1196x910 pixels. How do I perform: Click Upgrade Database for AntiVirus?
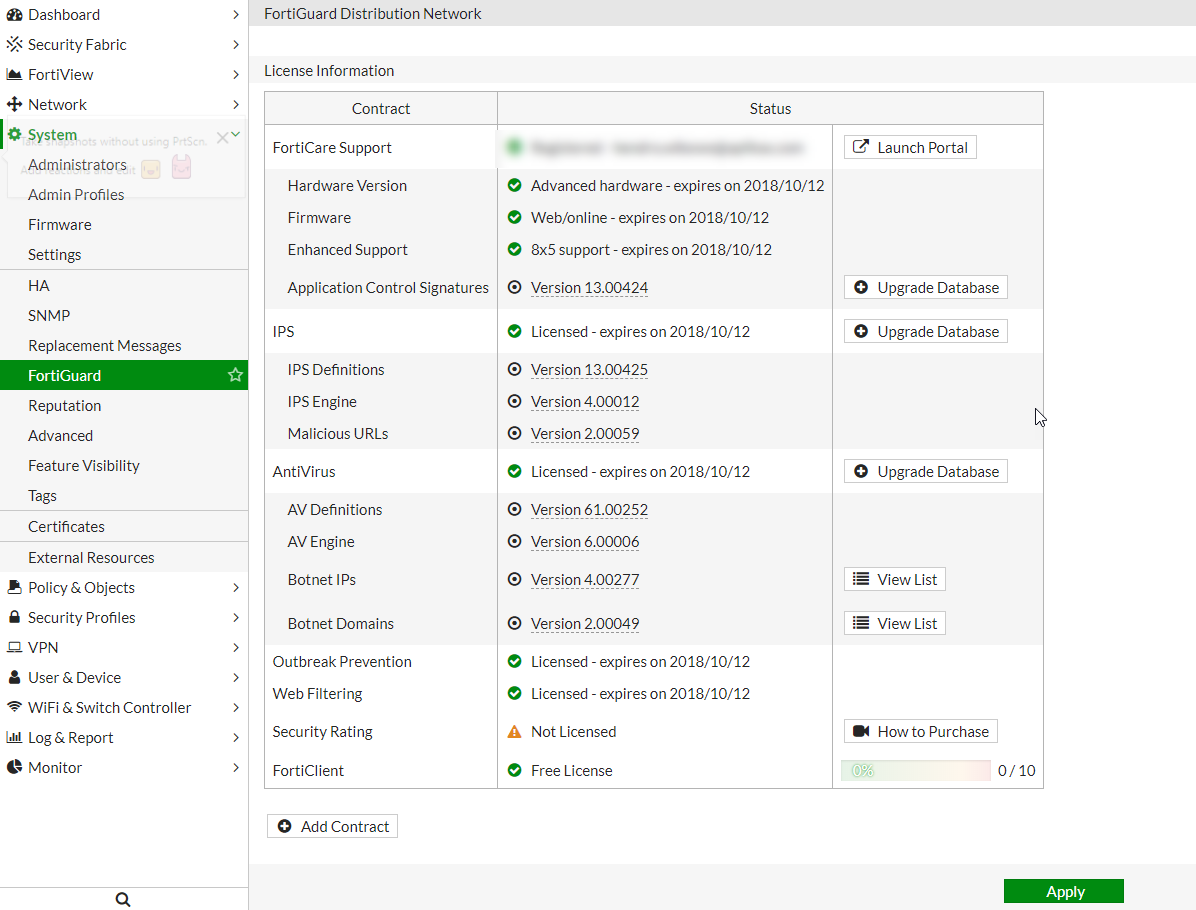pos(926,471)
